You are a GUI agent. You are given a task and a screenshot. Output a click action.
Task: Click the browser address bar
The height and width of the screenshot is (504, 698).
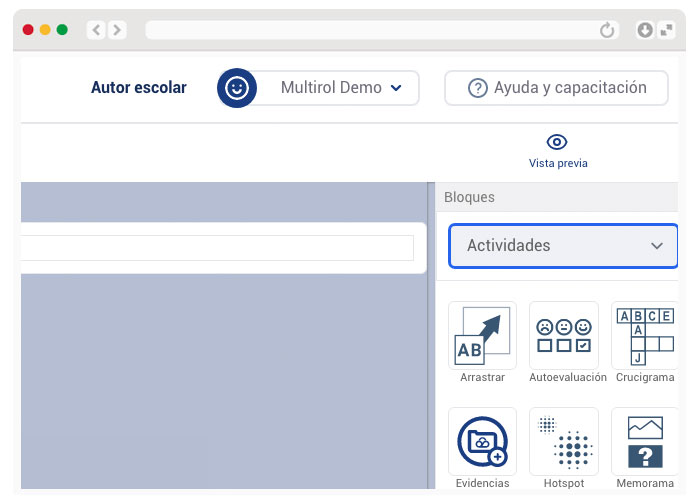pyautogui.click(x=370, y=30)
